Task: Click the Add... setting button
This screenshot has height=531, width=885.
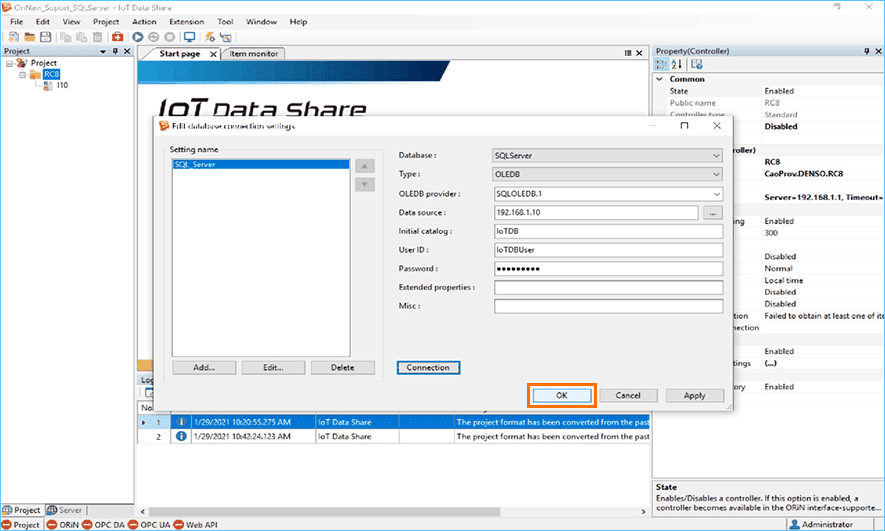Action: pyautogui.click(x=204, y=367)
